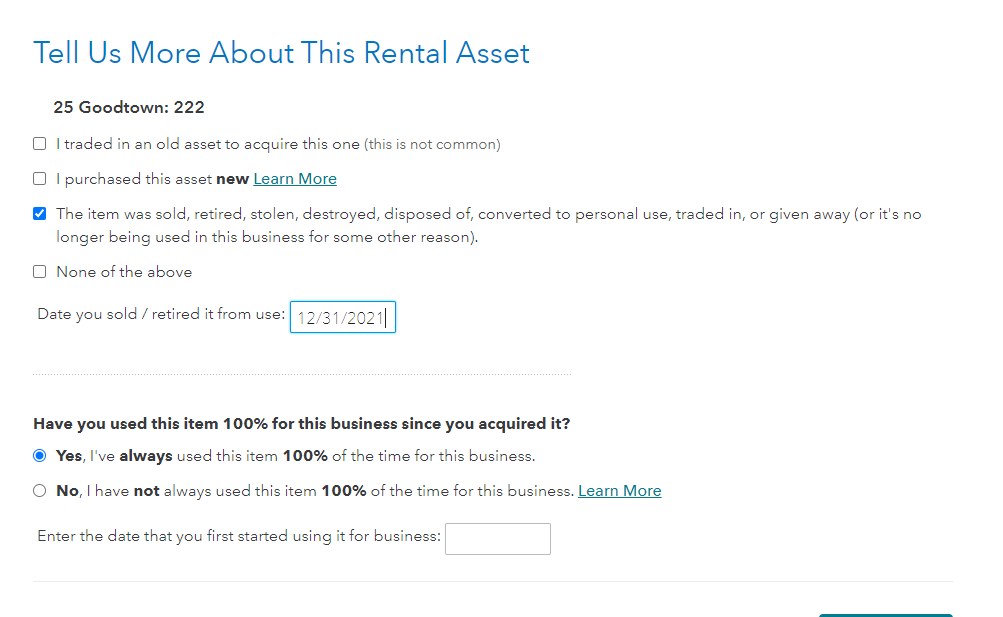Image resolution: width=1003 pixels, height=617 pixels.
Task: Click the Tell Us More About This Rental Asset heading
Action: coord(281,53)
